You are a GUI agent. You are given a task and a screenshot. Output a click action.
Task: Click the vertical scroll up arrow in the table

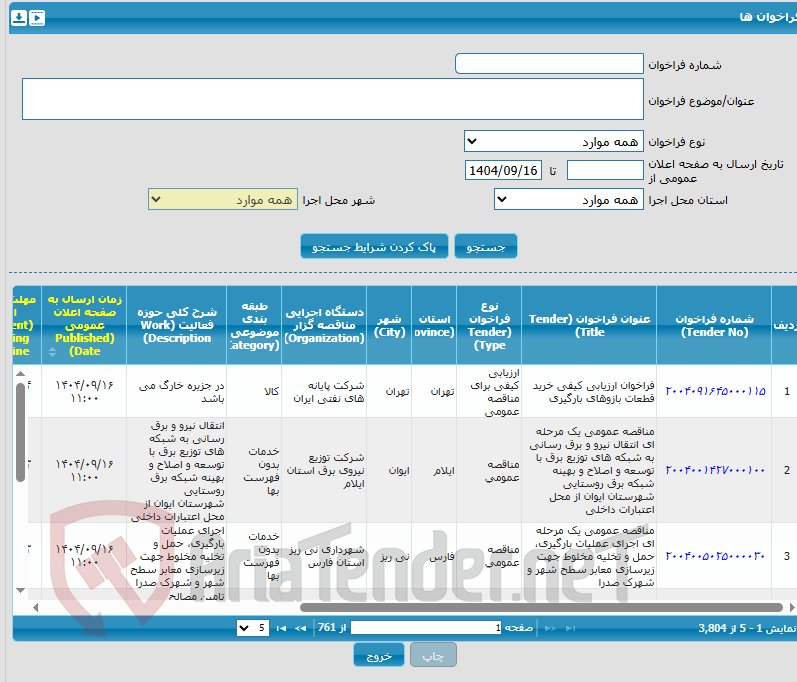[20, 374]
